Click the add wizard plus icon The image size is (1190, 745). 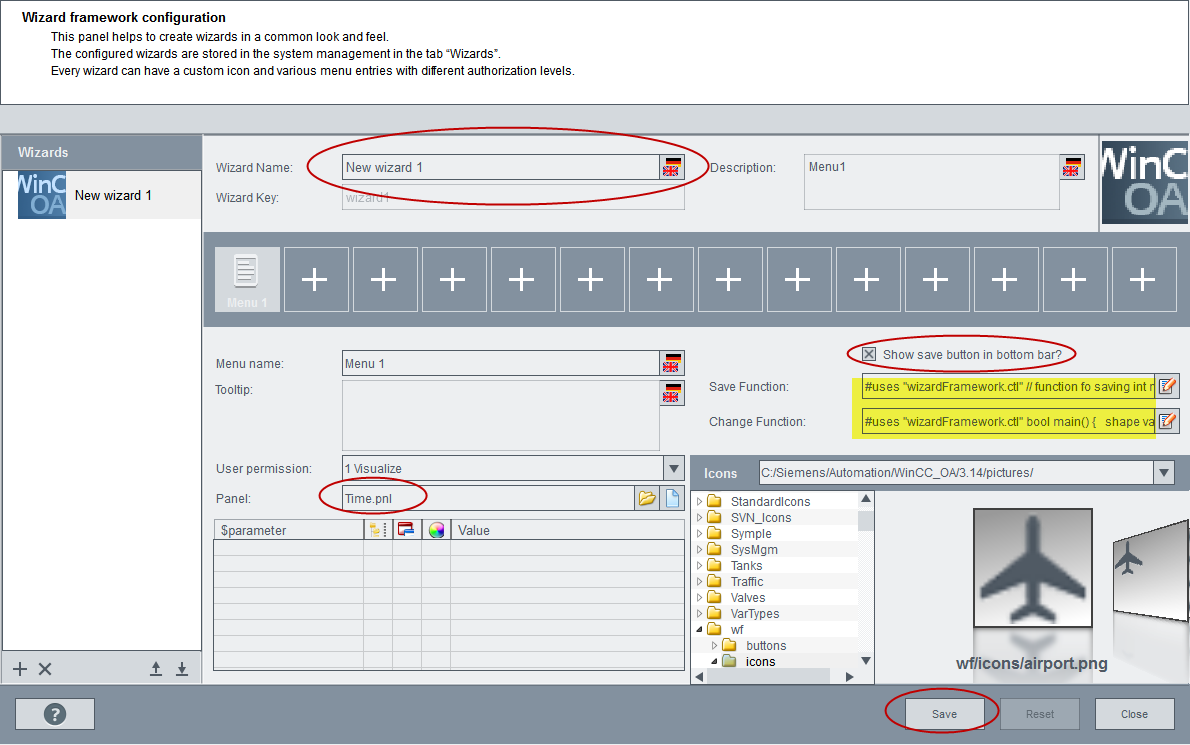20,669
